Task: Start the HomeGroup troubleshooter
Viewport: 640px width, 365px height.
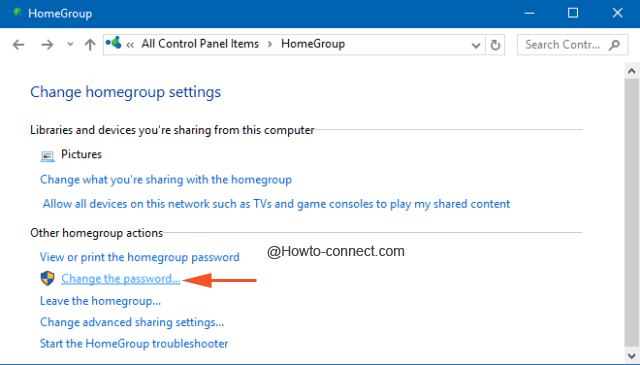Action: (x=134, y=343)
